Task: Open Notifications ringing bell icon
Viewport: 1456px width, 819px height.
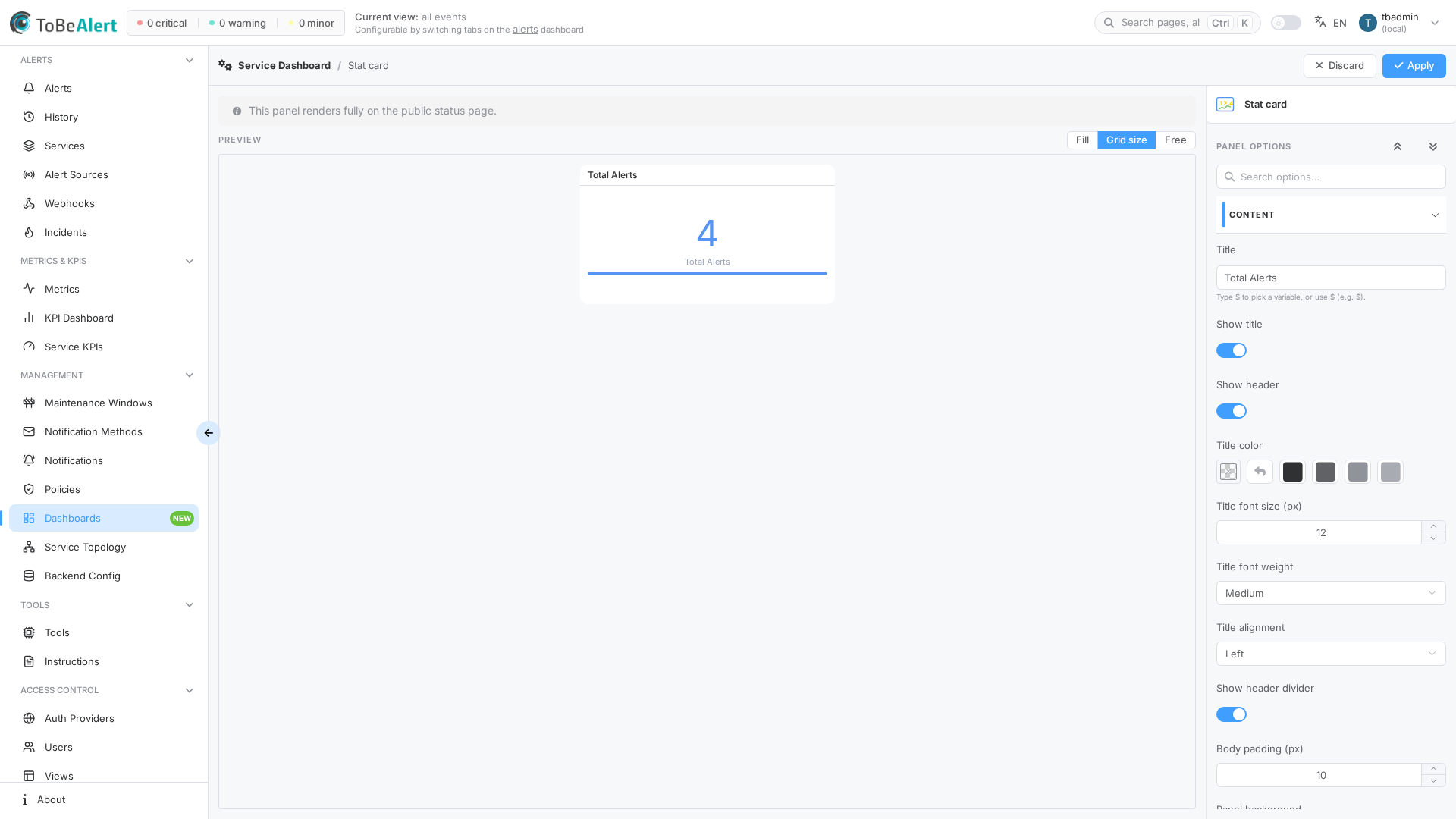Action: pos(29,460)
